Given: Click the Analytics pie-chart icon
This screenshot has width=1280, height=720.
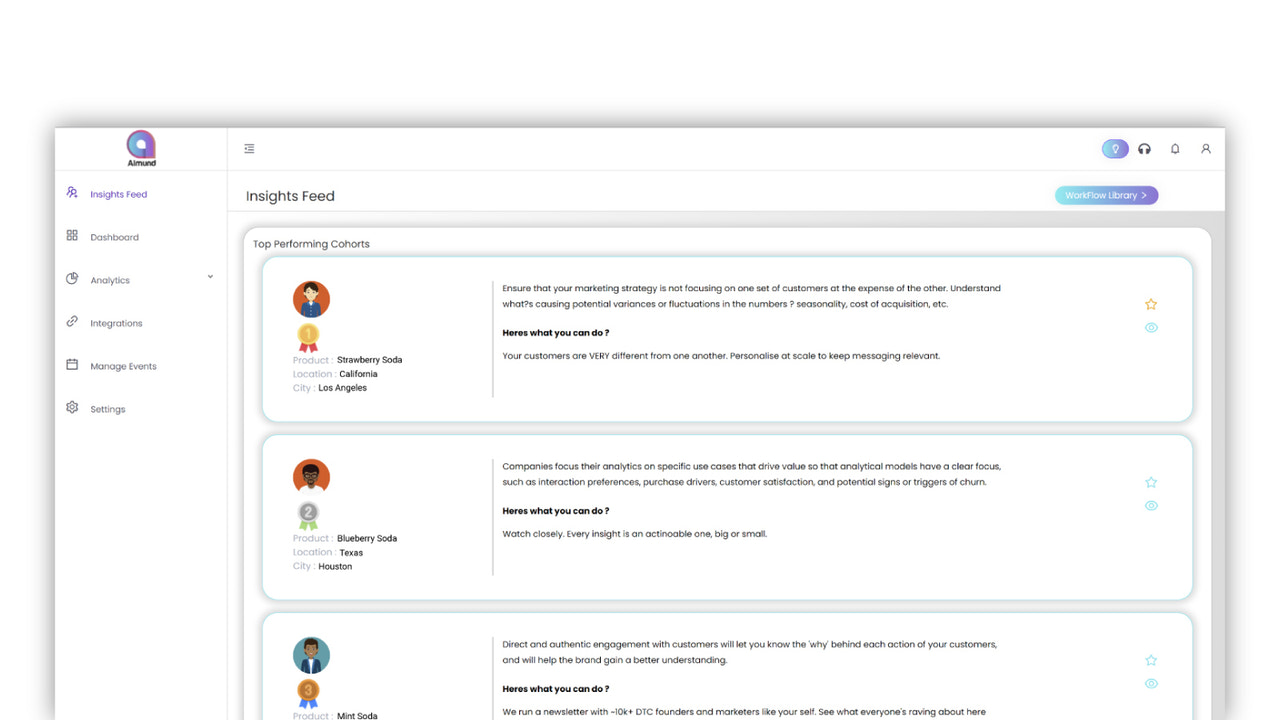Looking at the screenshot, I should [x=72, y=279].
